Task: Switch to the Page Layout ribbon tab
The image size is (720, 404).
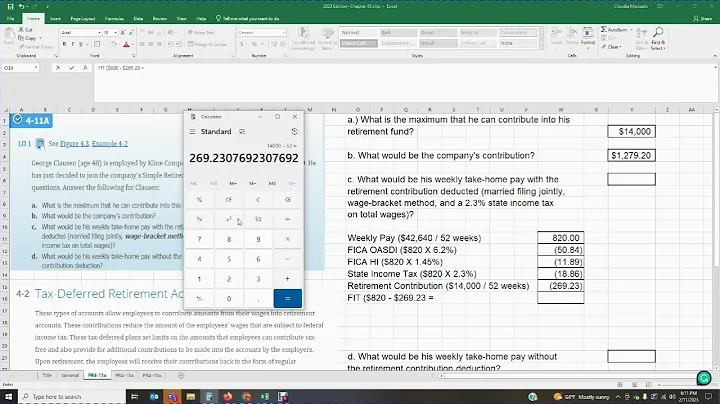Action: (x=83, y=19)
